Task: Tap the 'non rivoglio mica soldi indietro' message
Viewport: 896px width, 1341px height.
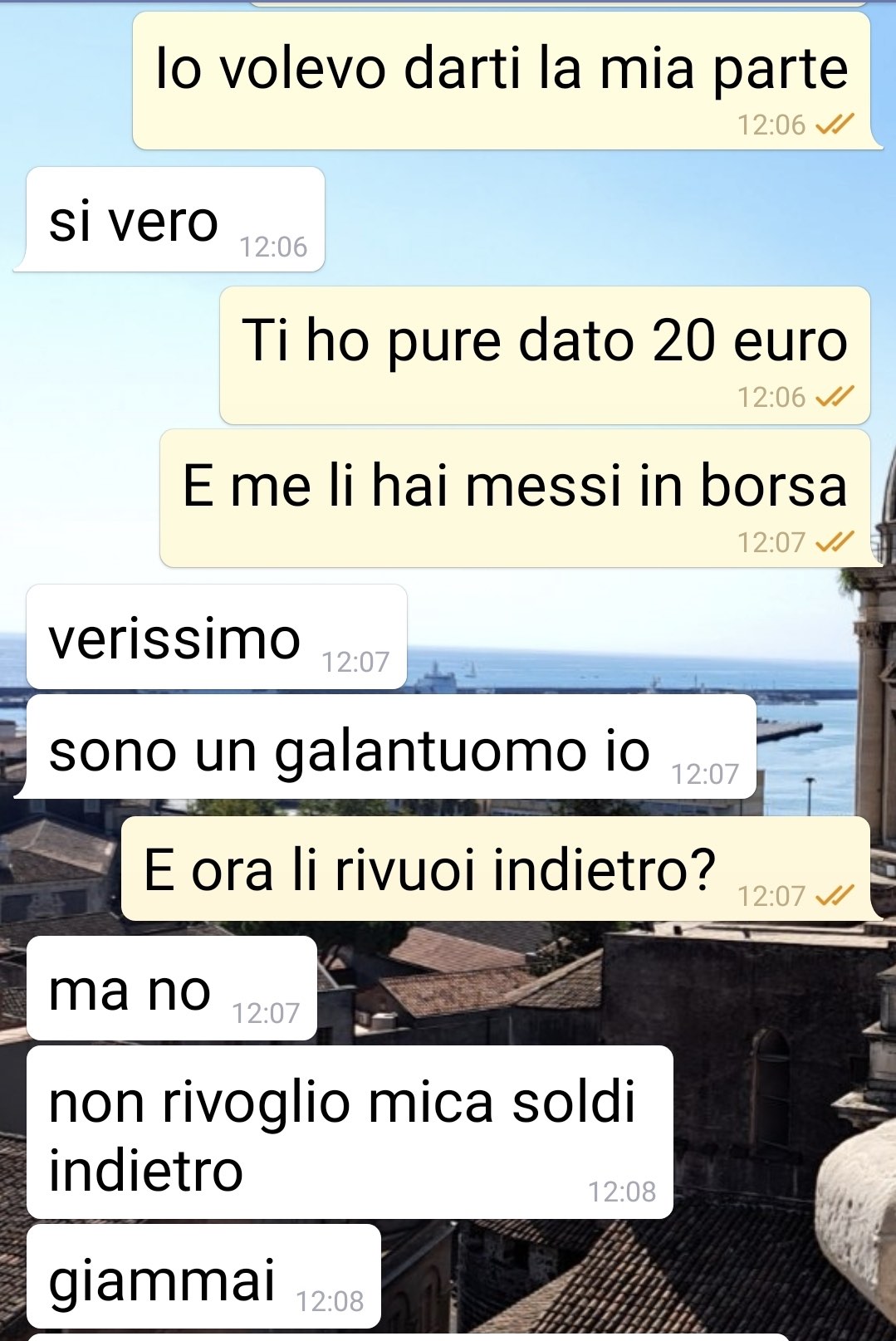Action: (350, 1133)
